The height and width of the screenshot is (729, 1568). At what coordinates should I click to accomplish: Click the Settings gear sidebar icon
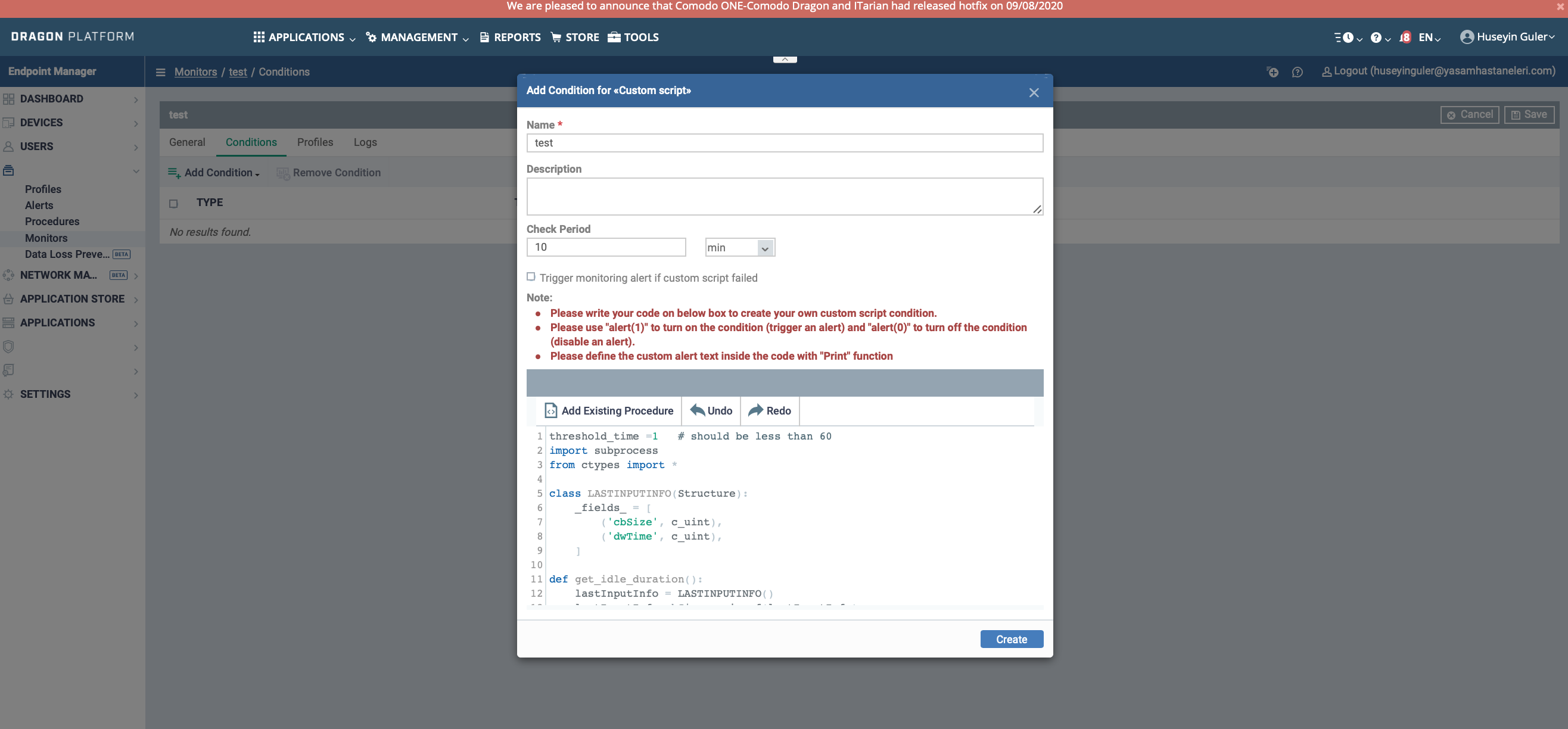point(8,394)
